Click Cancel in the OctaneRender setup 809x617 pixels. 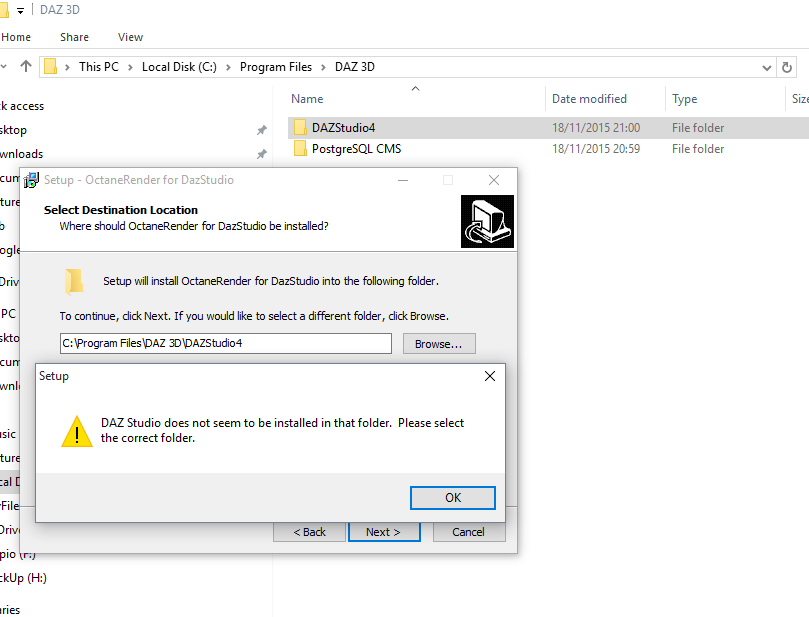coord(468,532)
